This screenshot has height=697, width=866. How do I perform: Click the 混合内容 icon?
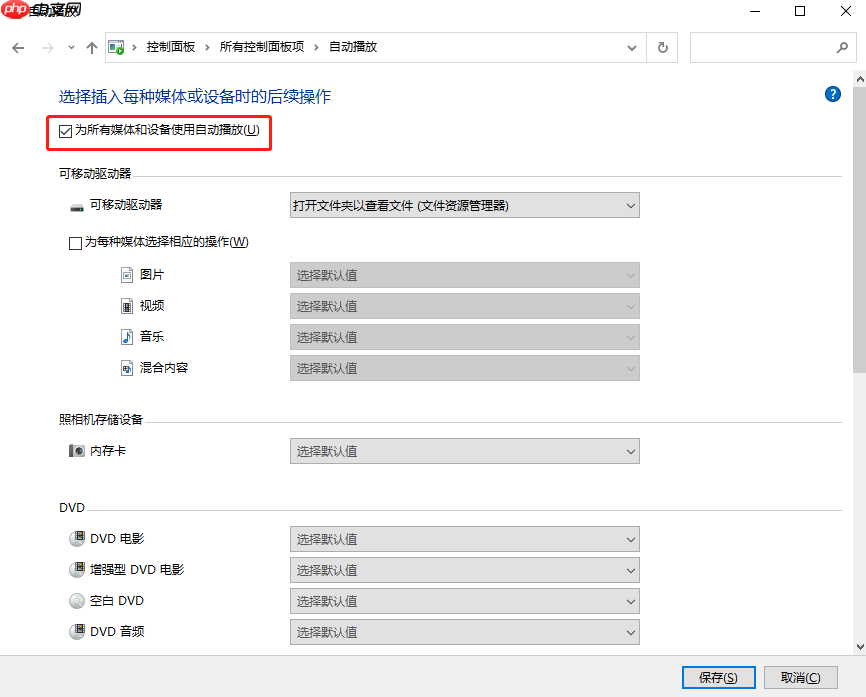126,367
